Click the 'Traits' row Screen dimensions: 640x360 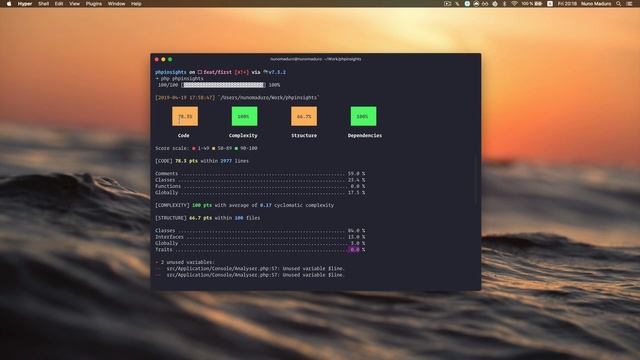260,249
